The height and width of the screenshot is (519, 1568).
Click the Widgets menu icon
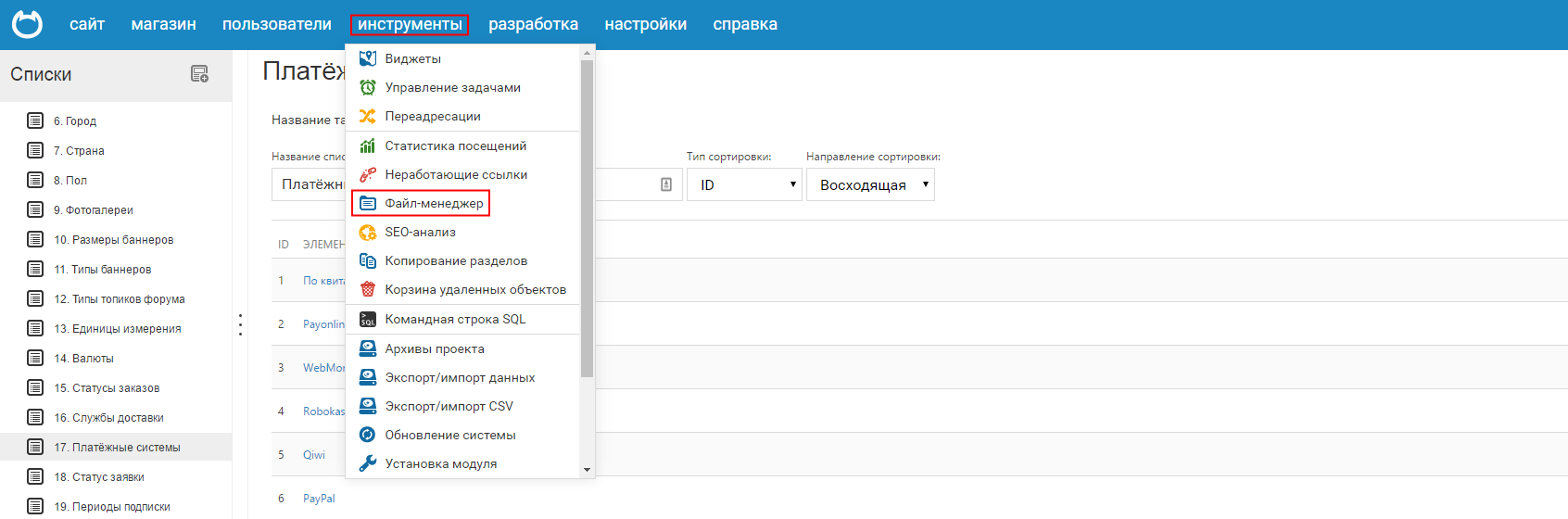coord(368,58)
